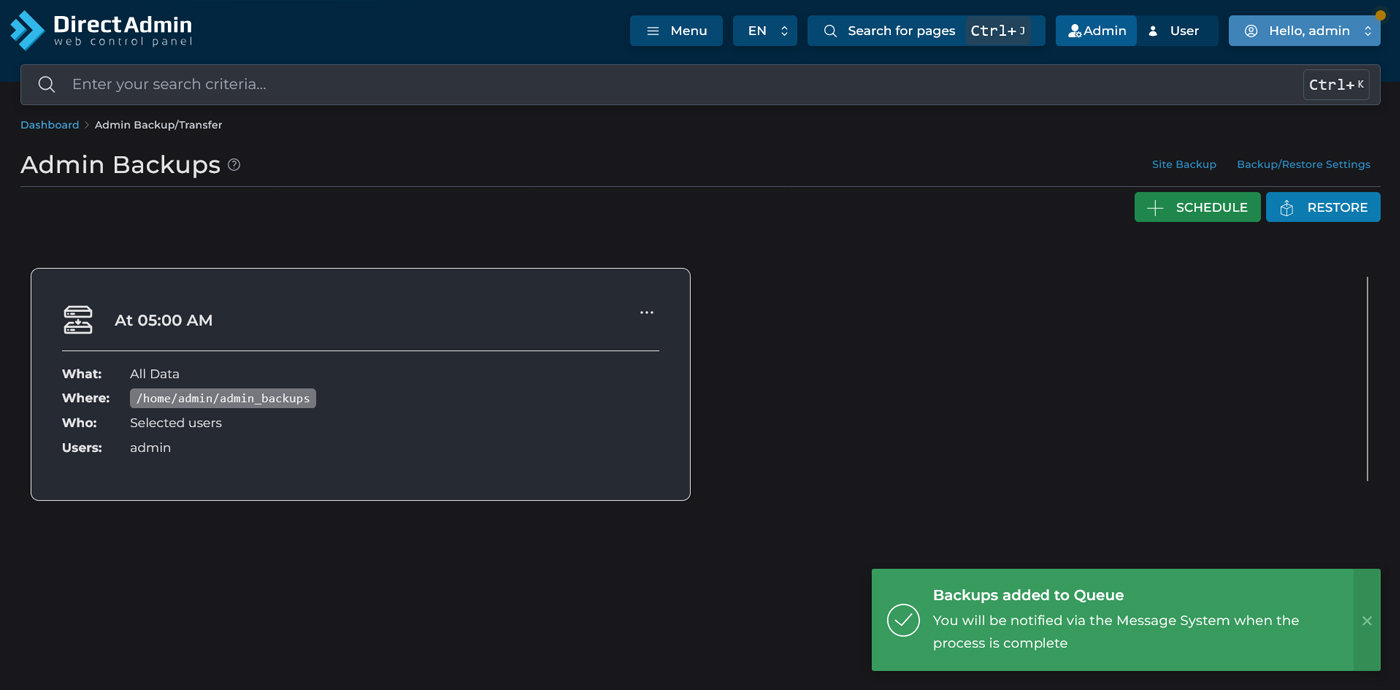Open the Site Backup link
The image size is (1400, 690).
[1183, 164]
